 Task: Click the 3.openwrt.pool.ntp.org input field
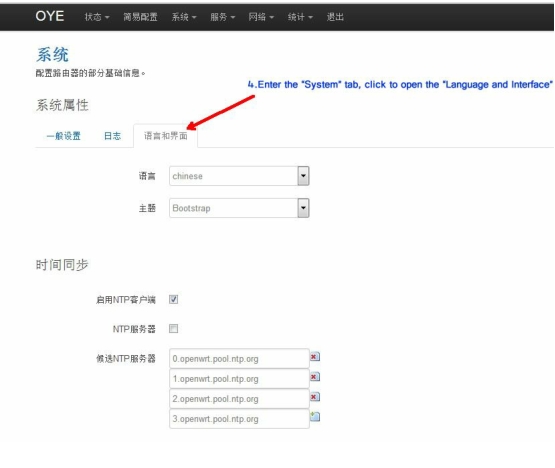click(x=239, y=419)
